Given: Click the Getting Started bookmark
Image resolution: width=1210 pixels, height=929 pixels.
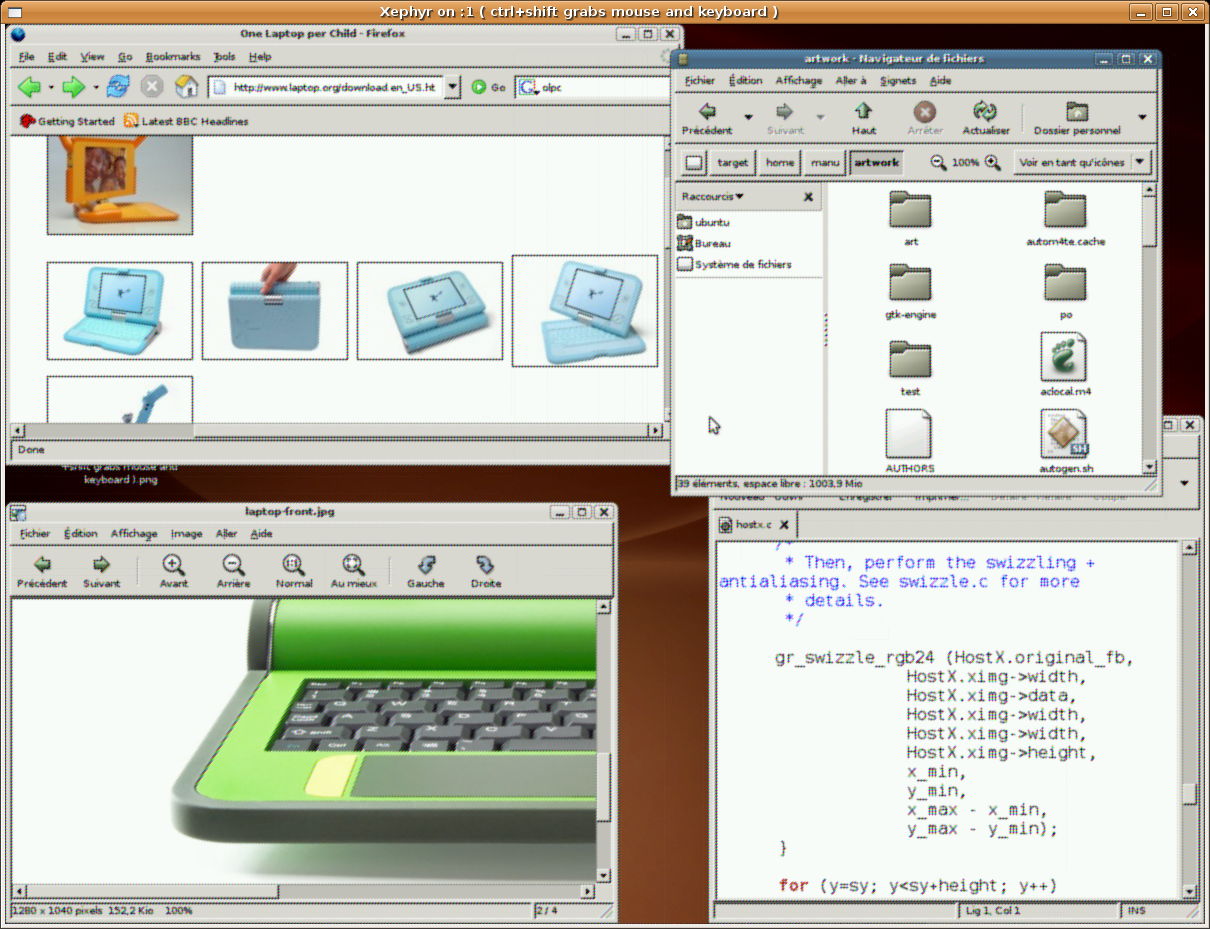Looking at the screenshot, I should 67,121.
